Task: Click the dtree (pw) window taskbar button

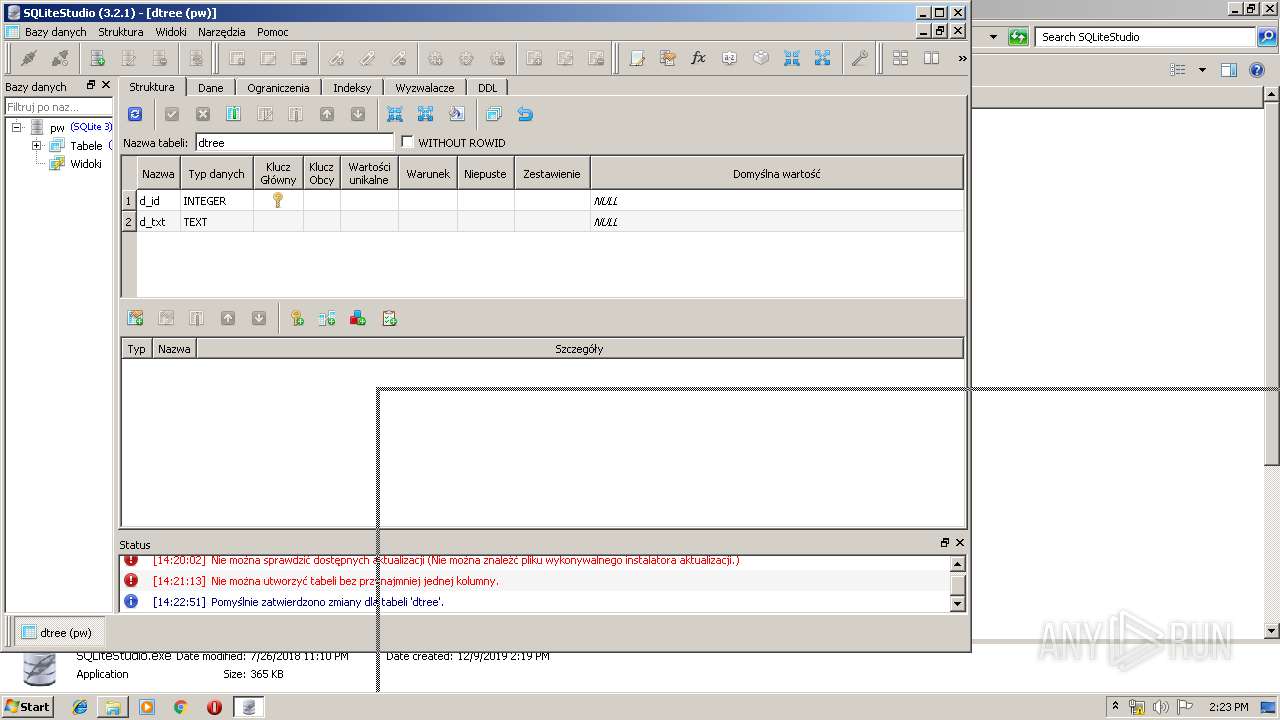Action: click(57, 632)
